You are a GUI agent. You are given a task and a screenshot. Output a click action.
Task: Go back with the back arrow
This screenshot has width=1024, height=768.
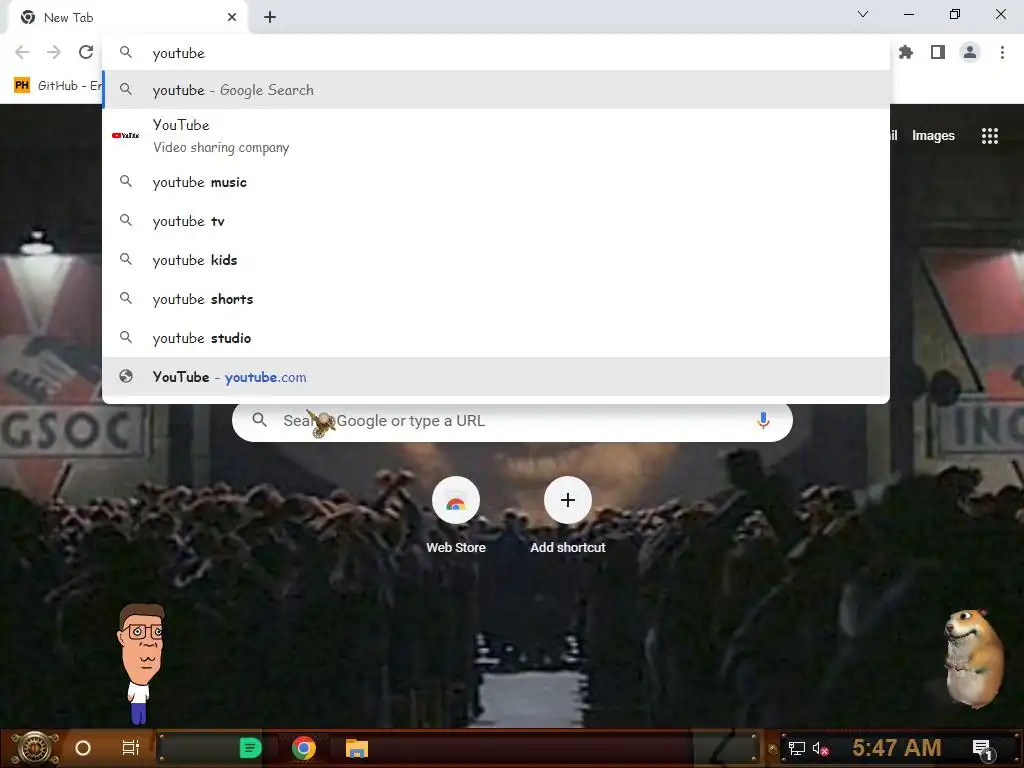(22, 52)
